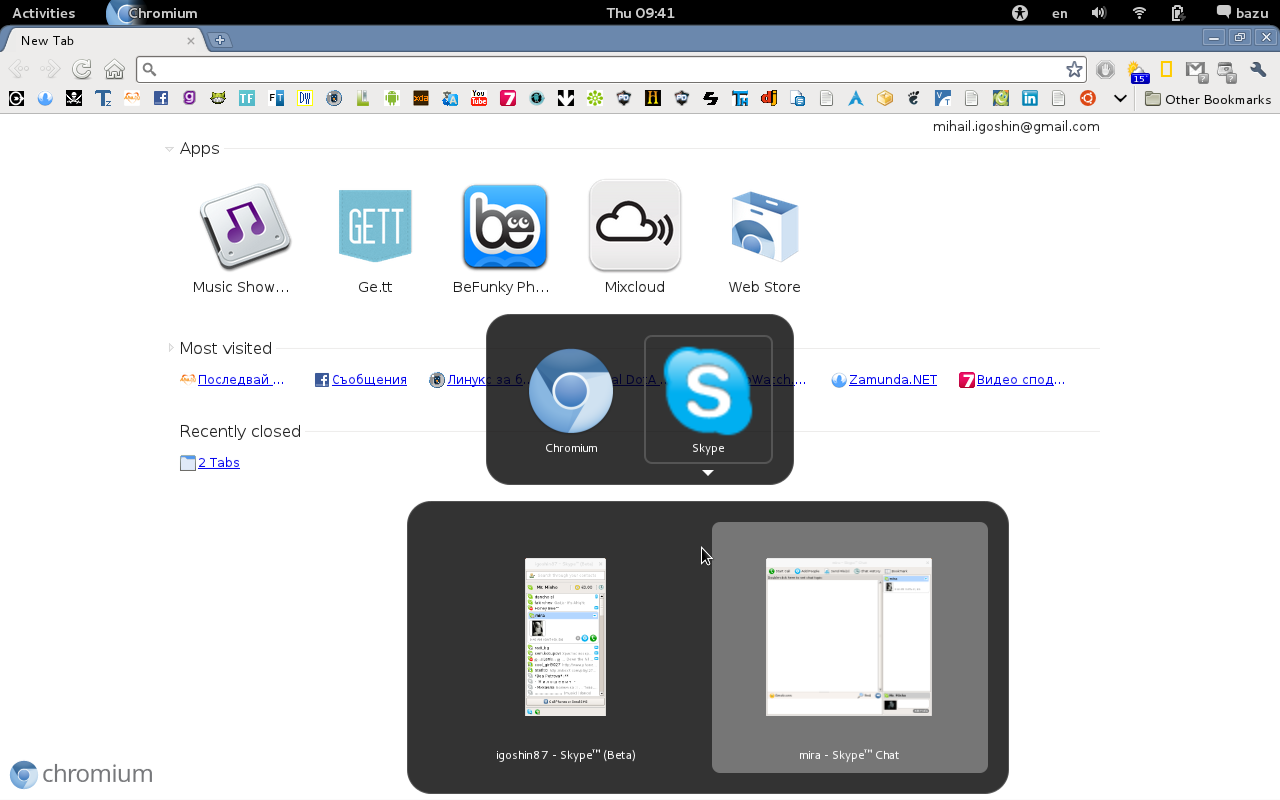This screenshot has height=800, width=1280.
Task: Open the GNOME foot bookmark
Action: coord(913,98)
